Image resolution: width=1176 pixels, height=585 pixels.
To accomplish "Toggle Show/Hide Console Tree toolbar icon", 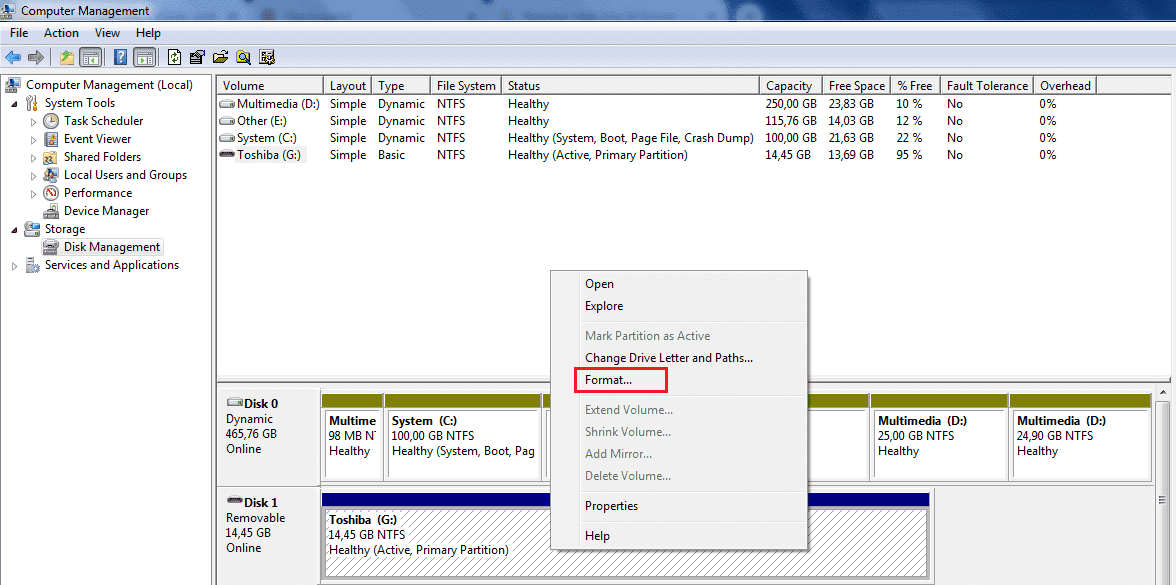I will pos(90,57).
